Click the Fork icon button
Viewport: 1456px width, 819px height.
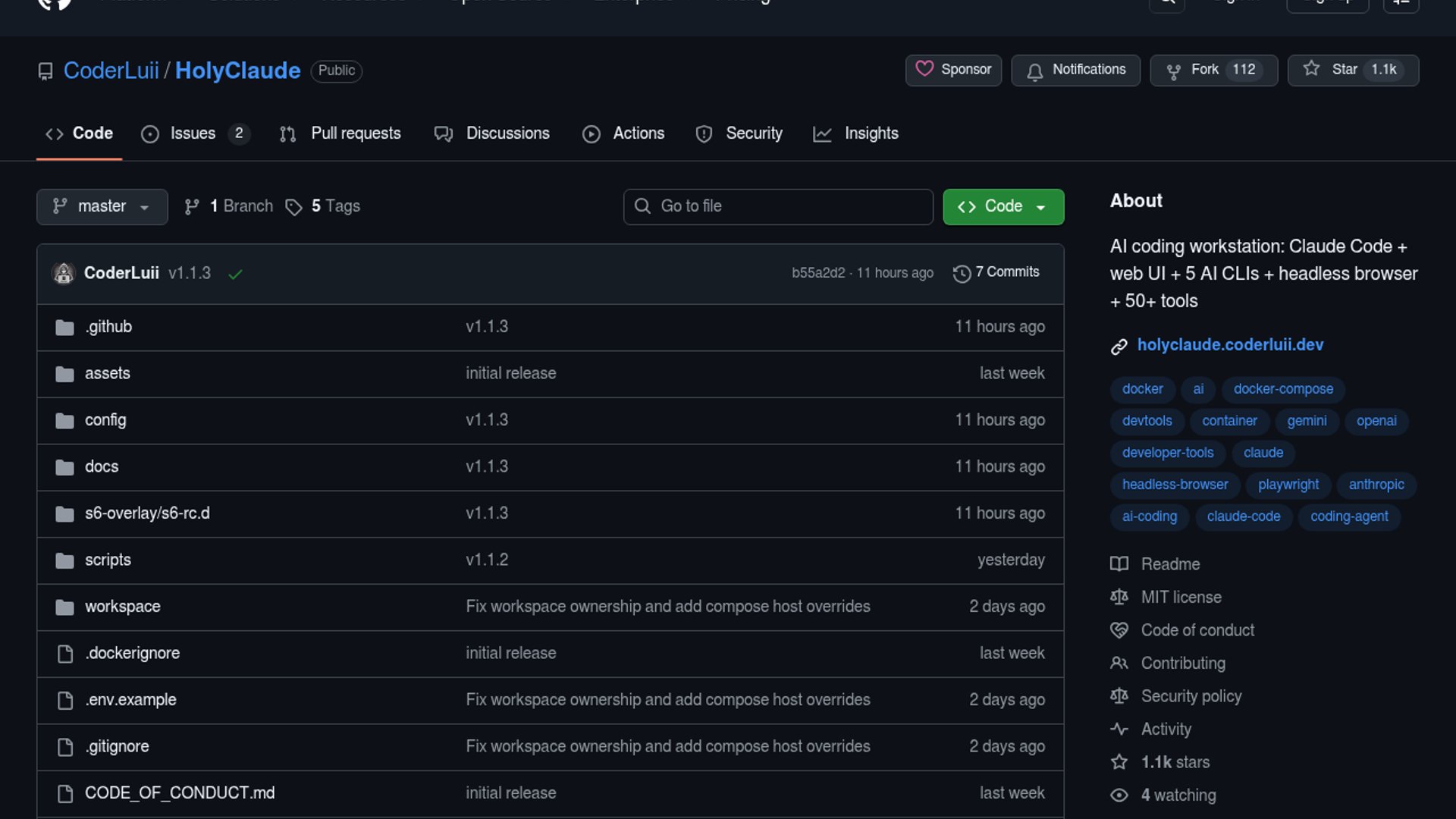pyautogui.click(x=1174, y=71)
